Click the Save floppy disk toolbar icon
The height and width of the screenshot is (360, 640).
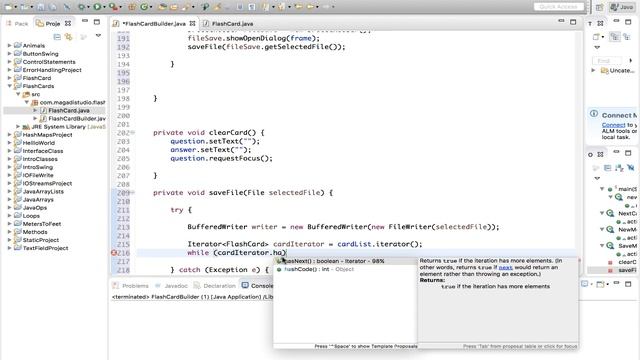click(x=41, y=7)
